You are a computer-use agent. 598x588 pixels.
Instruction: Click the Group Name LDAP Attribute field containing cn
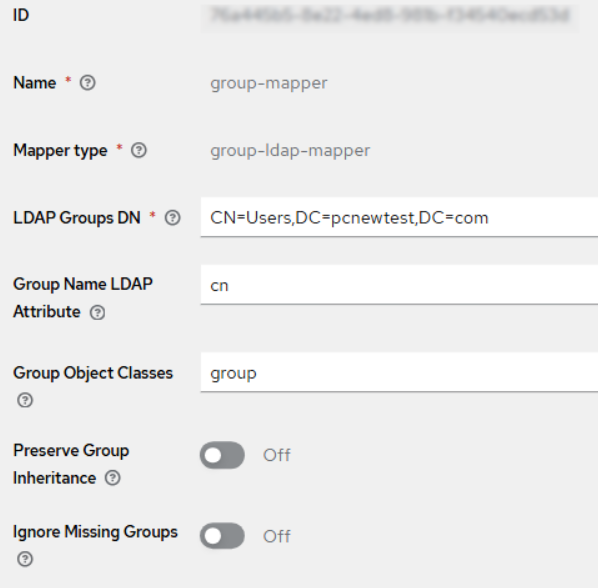click(399, 285)
